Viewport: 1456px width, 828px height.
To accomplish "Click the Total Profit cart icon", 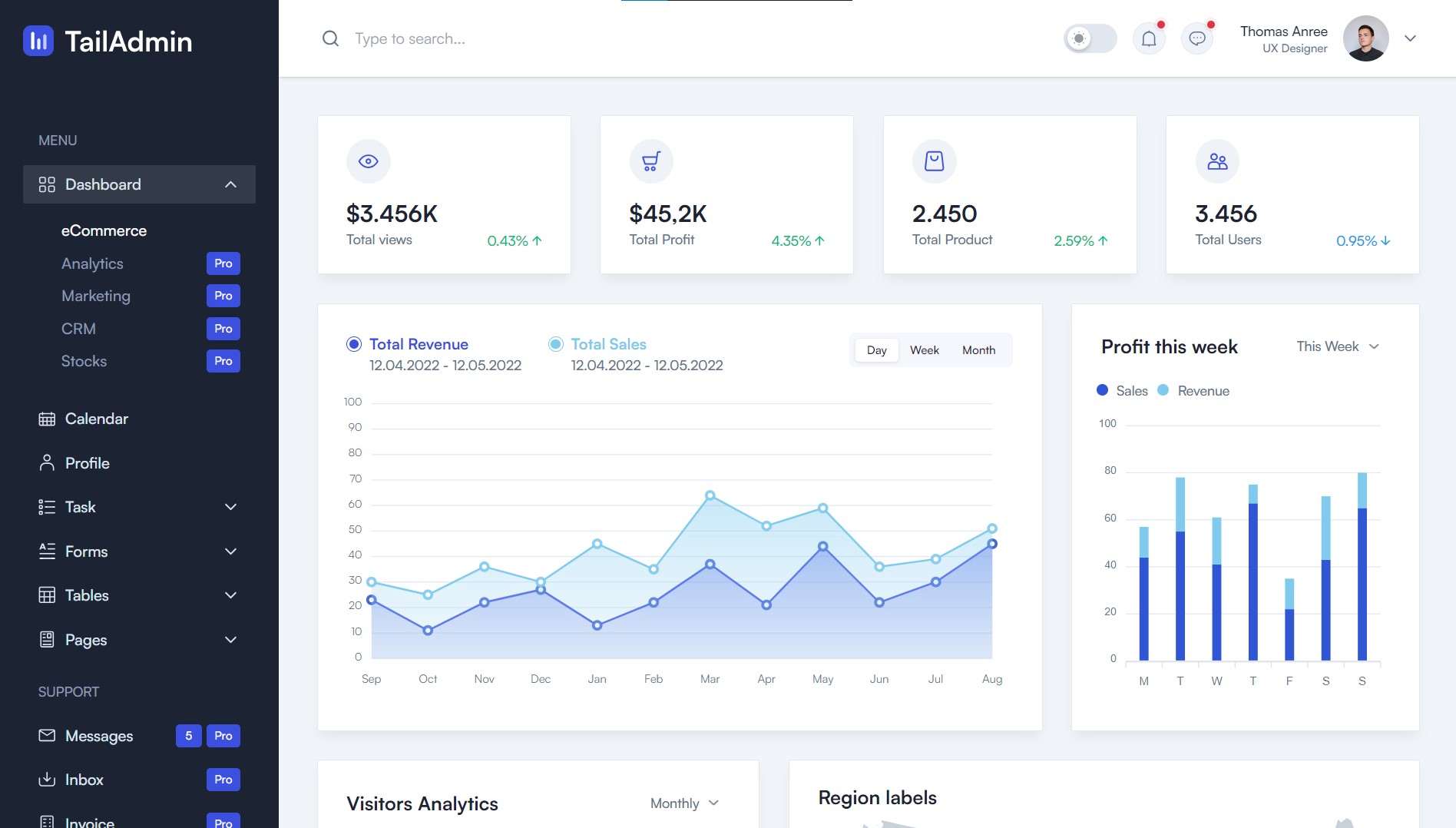I will [651, 161].
